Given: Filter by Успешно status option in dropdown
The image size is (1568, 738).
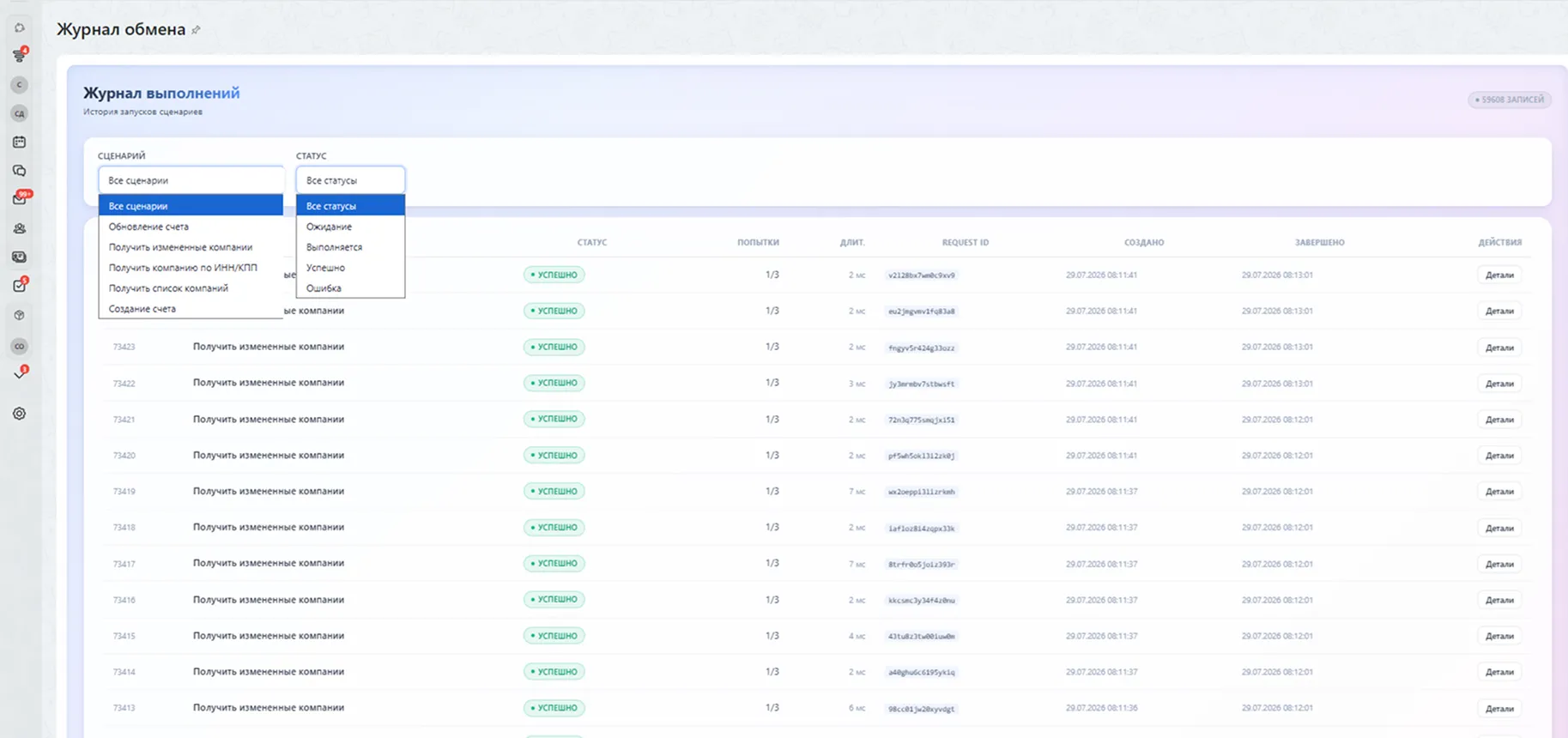Looking at the screenshot, I should click(x=350, y=268).
